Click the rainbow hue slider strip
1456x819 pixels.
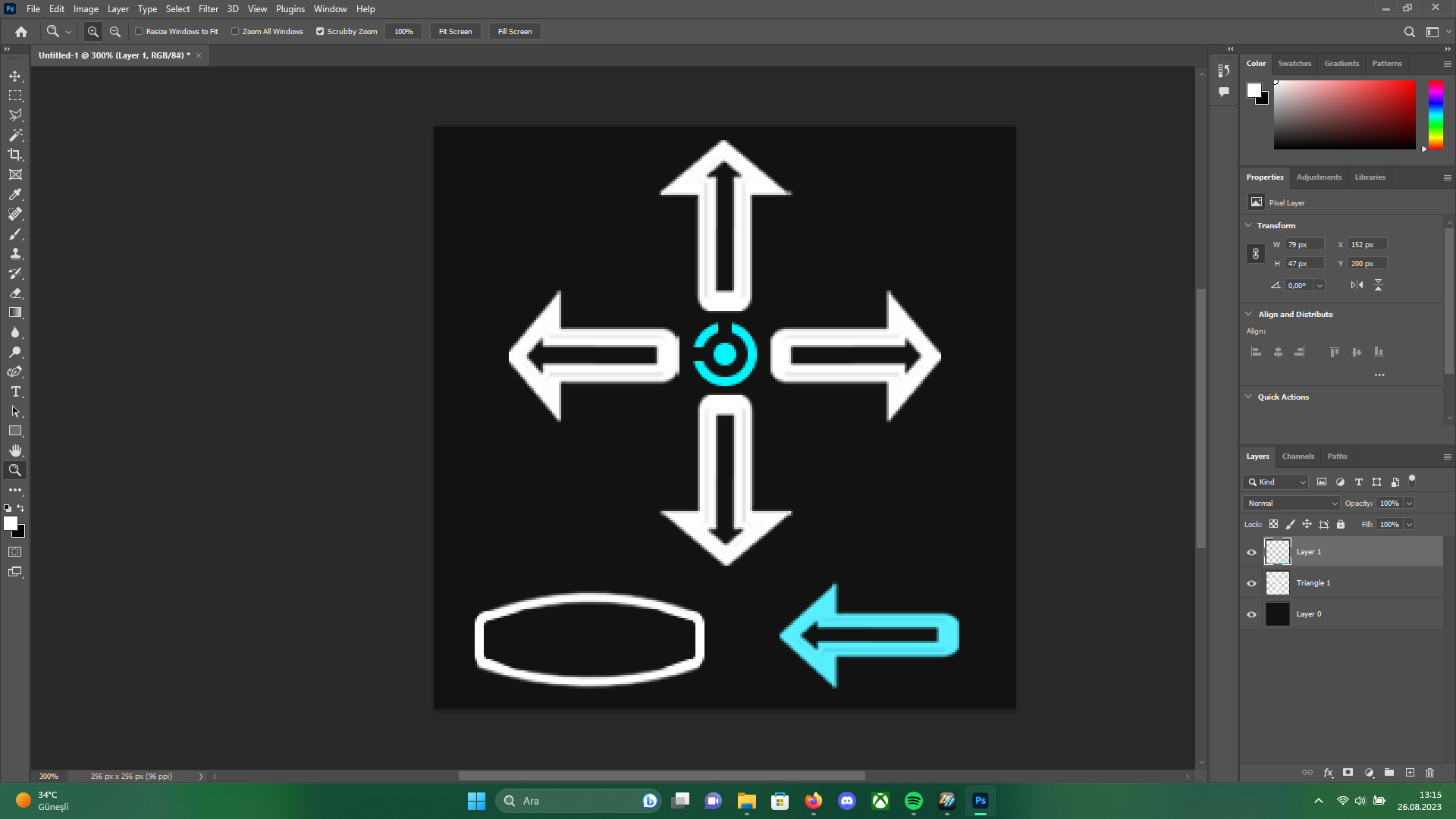(x=1435, y=114)
